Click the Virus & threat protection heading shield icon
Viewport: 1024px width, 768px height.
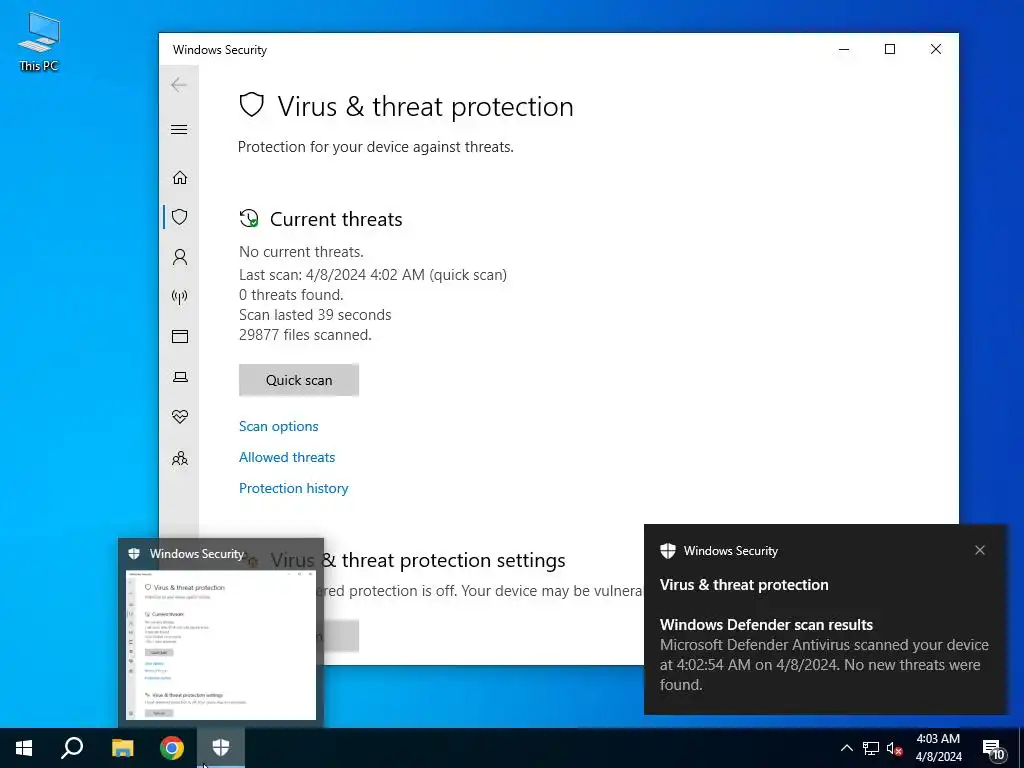tap(251, 105)
